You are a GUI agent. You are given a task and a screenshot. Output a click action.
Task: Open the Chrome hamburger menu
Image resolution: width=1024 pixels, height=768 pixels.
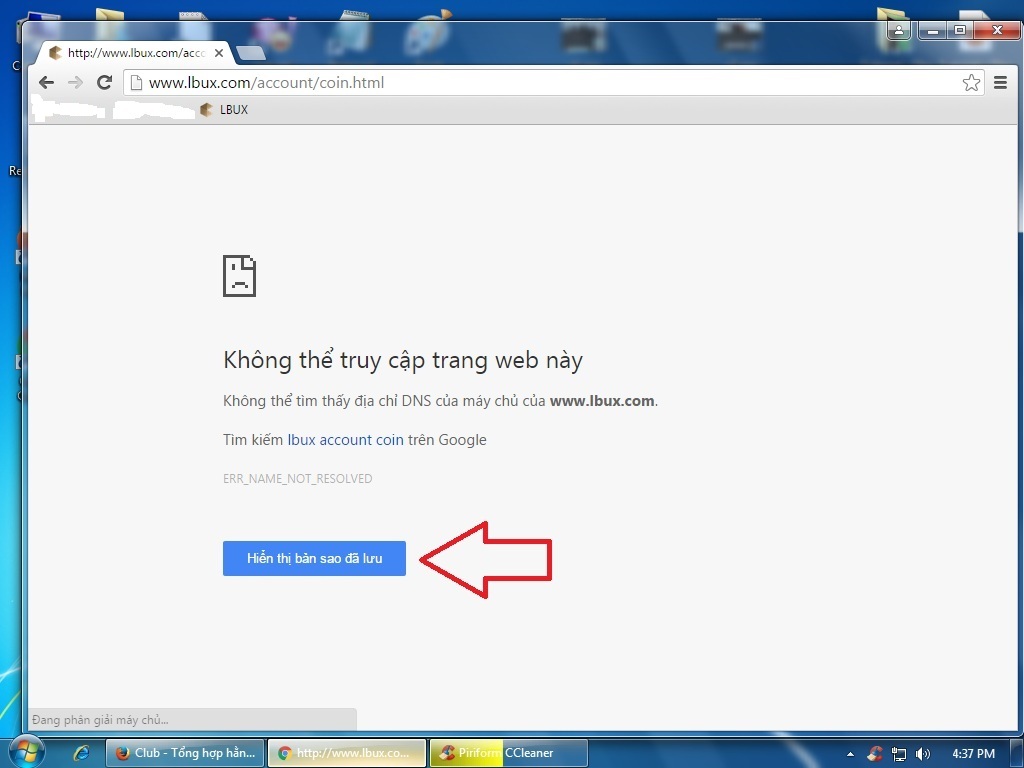tap(1000, 82)
